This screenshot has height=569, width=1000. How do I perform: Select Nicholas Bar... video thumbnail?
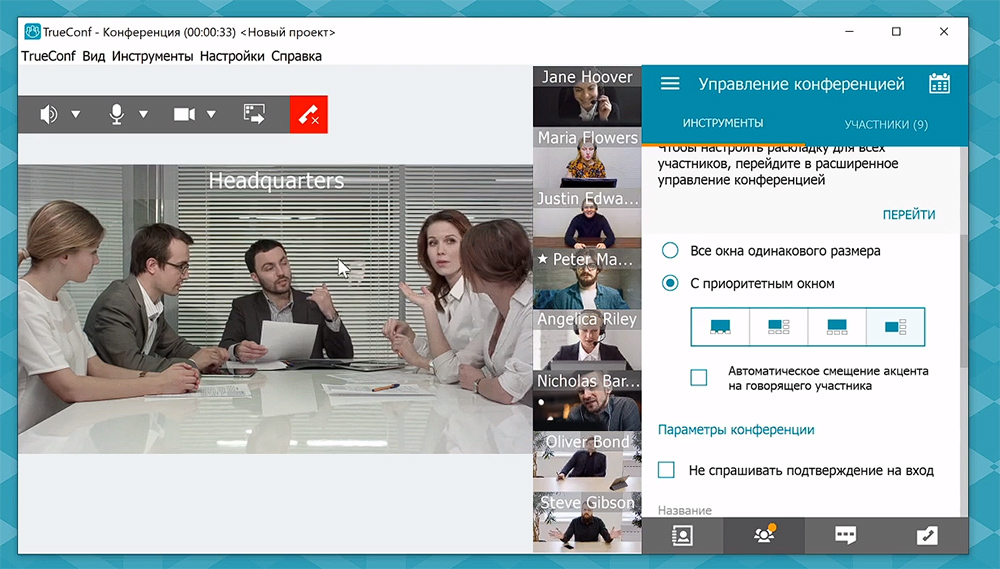pyautogui.click(x=587, y=401)
